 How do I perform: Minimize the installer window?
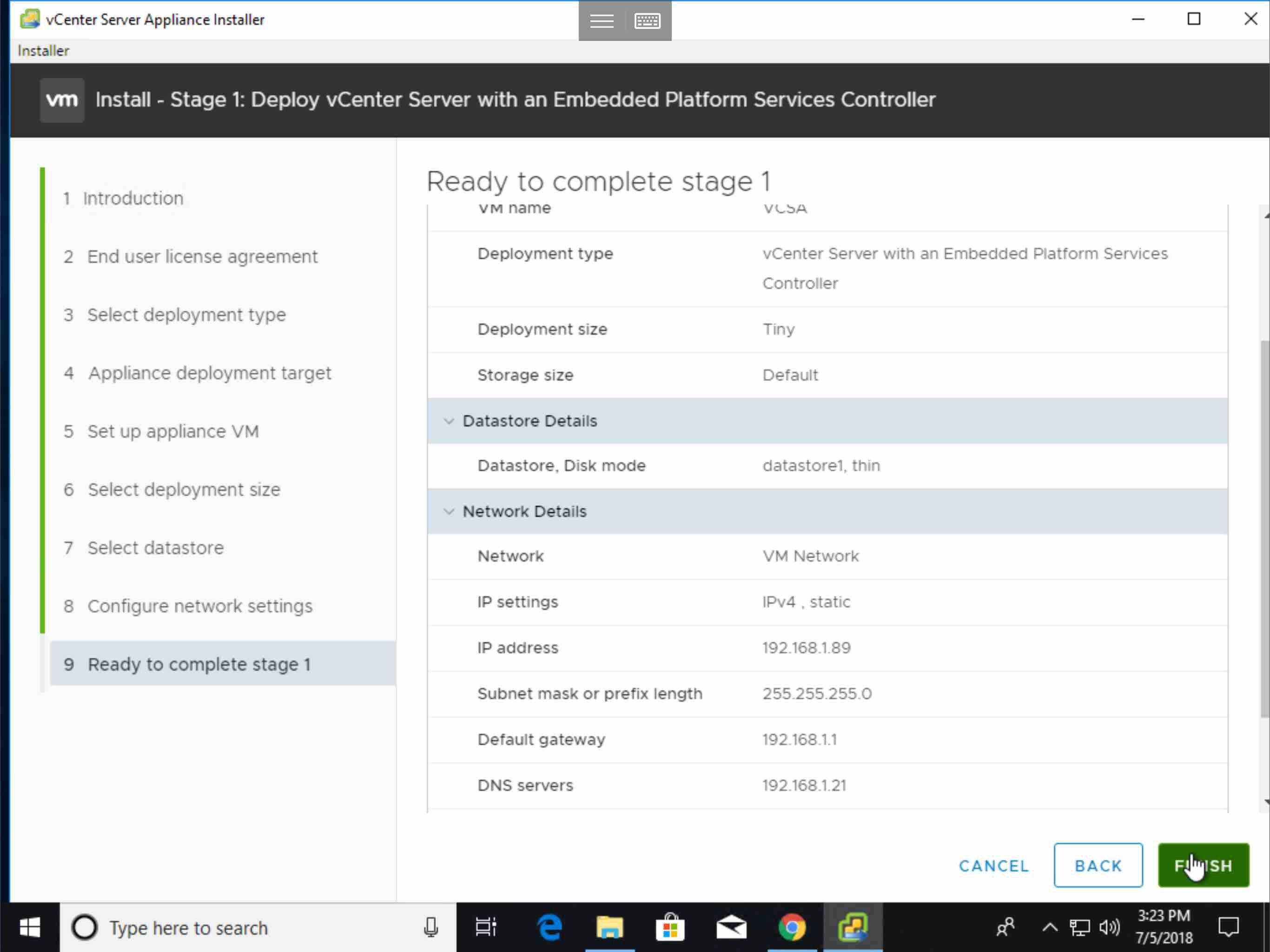[1138, 19]
